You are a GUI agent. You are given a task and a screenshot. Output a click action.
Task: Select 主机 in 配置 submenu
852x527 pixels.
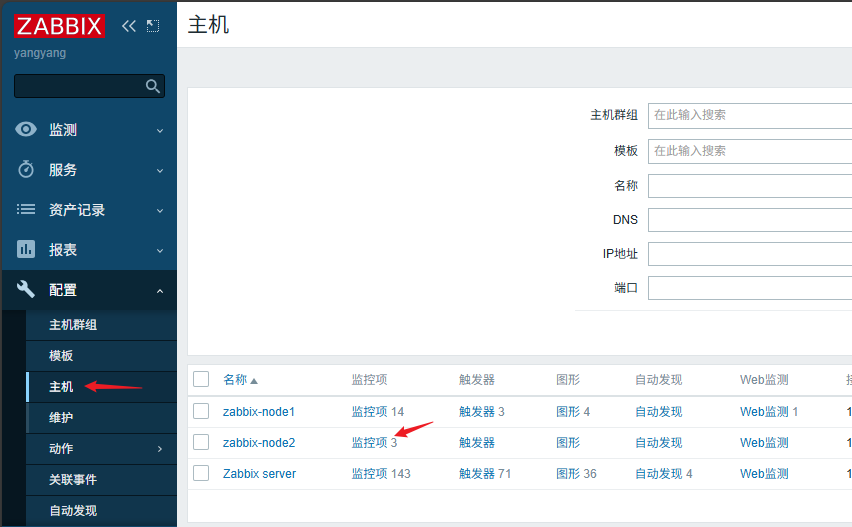click(61, 387)
